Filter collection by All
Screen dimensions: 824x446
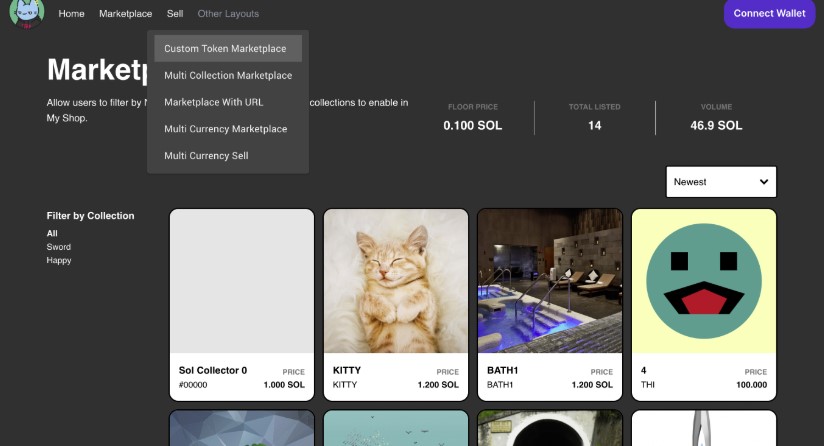pyautogui.click(x=52, y=233)
